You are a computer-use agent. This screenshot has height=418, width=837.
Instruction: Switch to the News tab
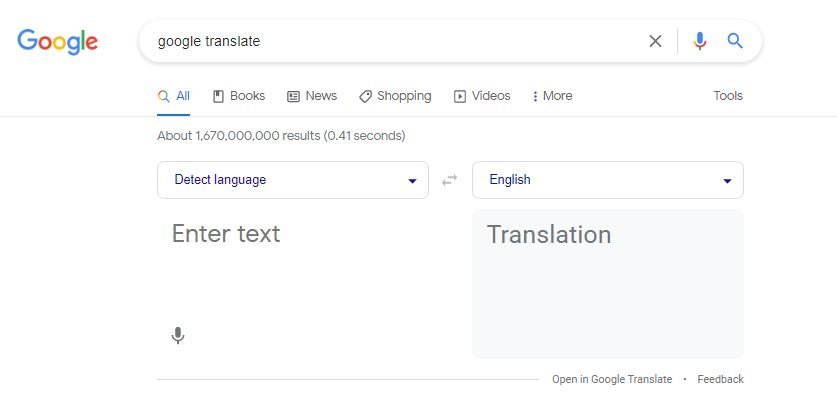pyautogui.click(x=312, y=96)
